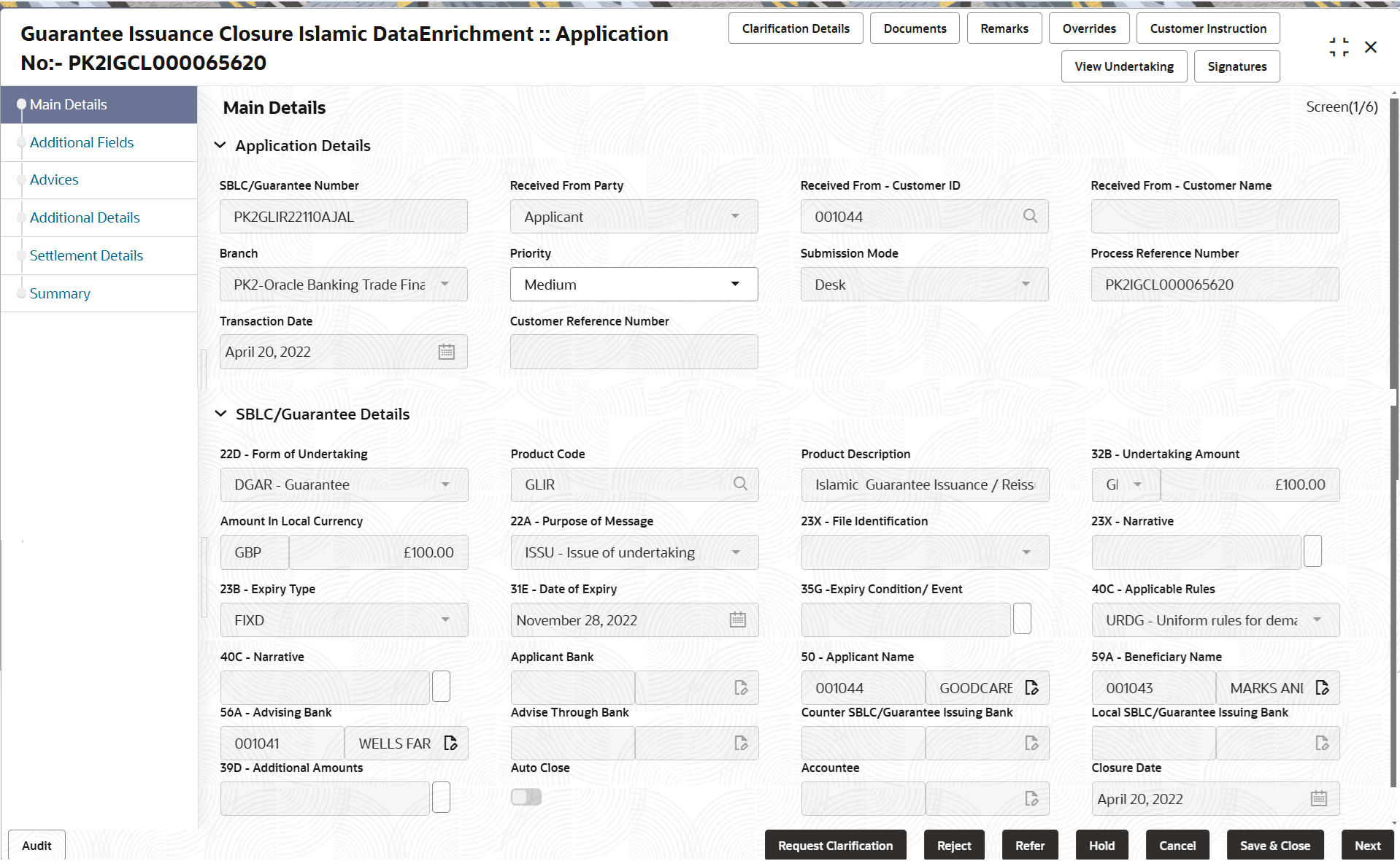The height and width of the screenshot is (861, 1400).
Task: Click search icon in Customer ID field
Action: click(1030, 216)
